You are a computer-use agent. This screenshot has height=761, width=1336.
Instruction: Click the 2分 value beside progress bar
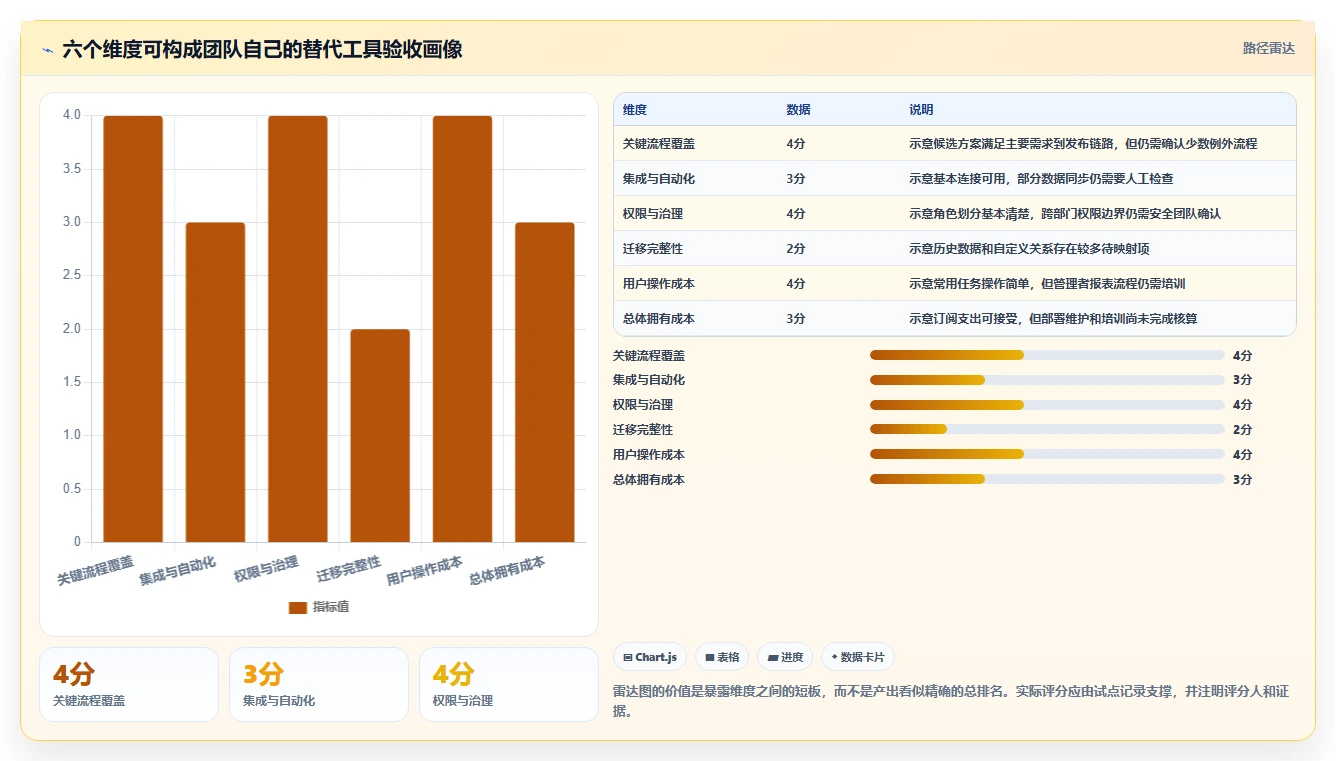click(1242, 430)
